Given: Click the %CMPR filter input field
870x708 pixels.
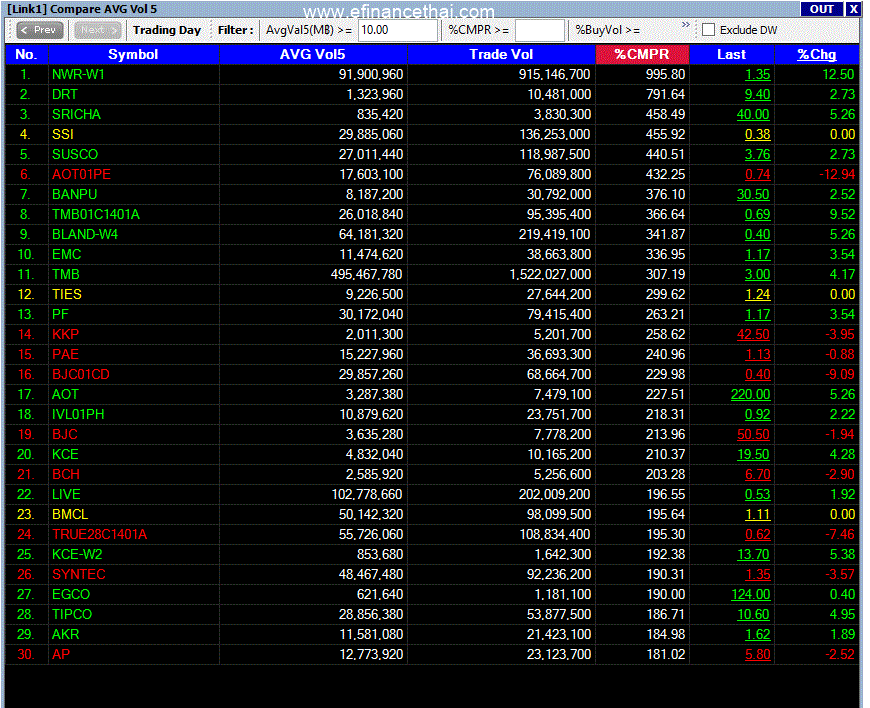Looking at the screenshot, I should click(539, 30).
